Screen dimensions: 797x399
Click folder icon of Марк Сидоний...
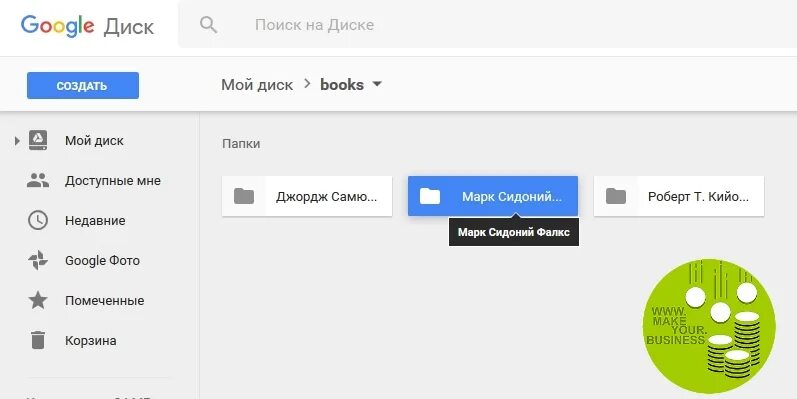point(430,196)
